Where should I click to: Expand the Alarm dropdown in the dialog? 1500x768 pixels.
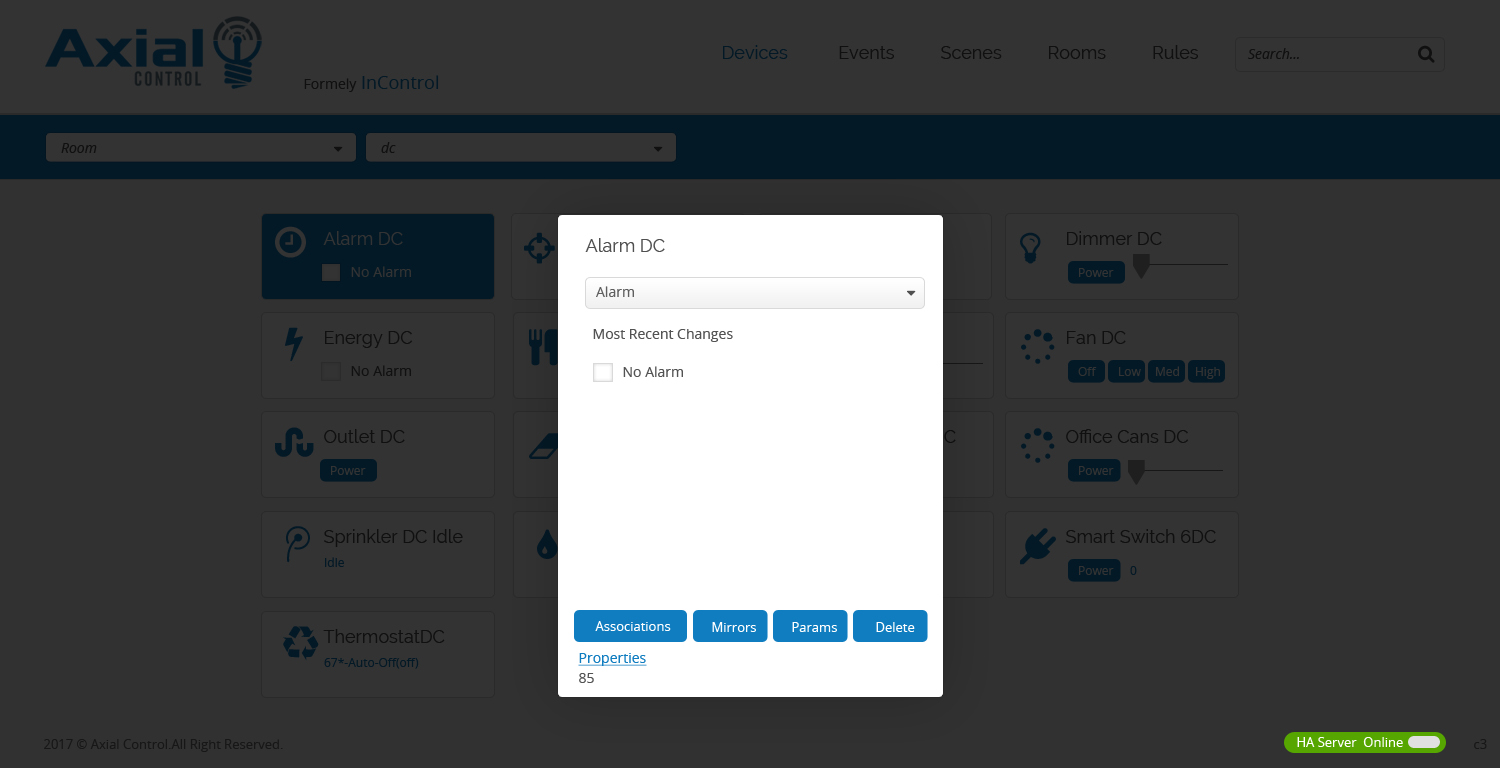[x=755, y=292]
